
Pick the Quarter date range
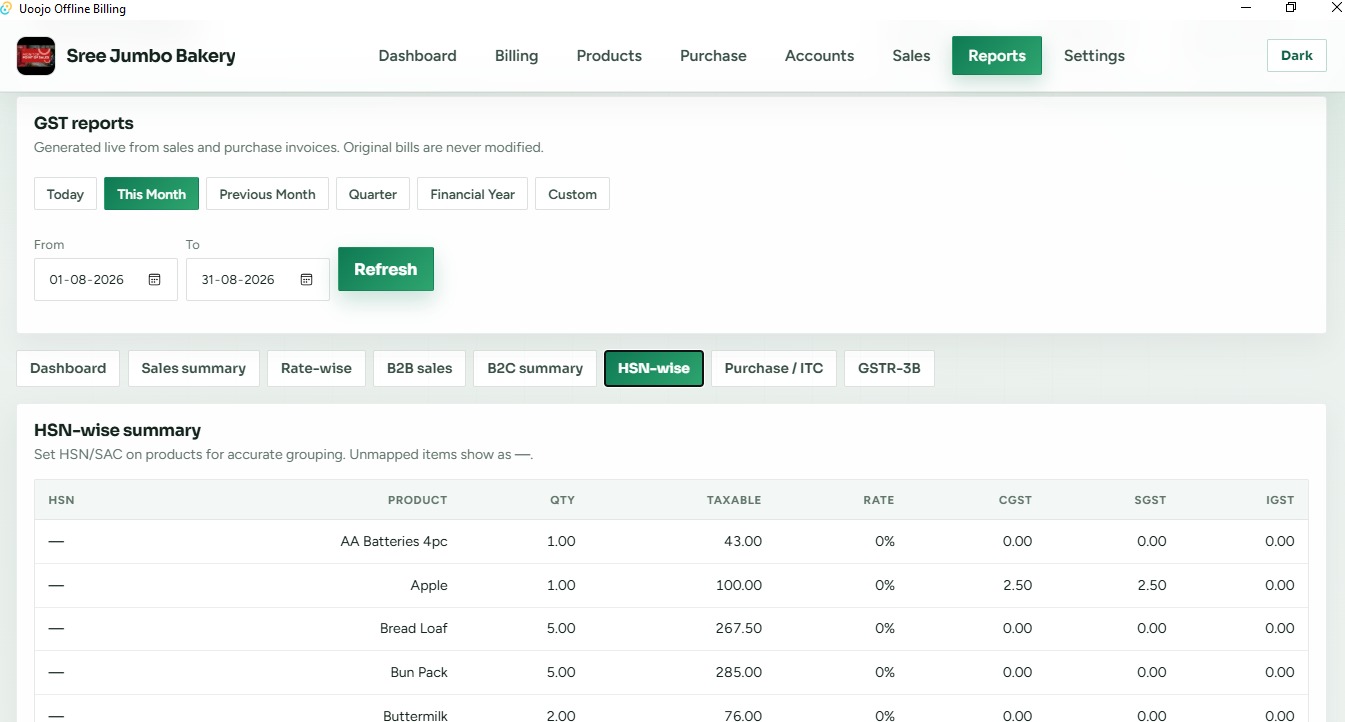click(373, 194)
